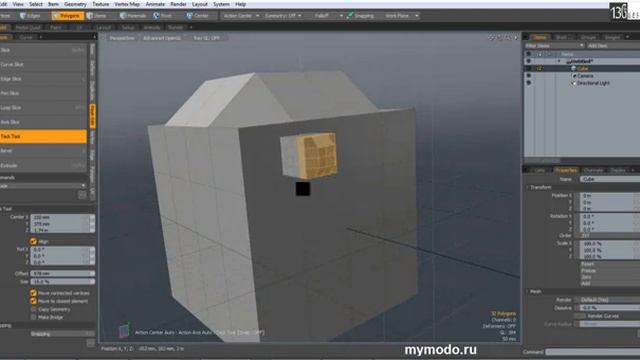Switch to Channels tab
The image size is (640, 360).
(593, 170)
